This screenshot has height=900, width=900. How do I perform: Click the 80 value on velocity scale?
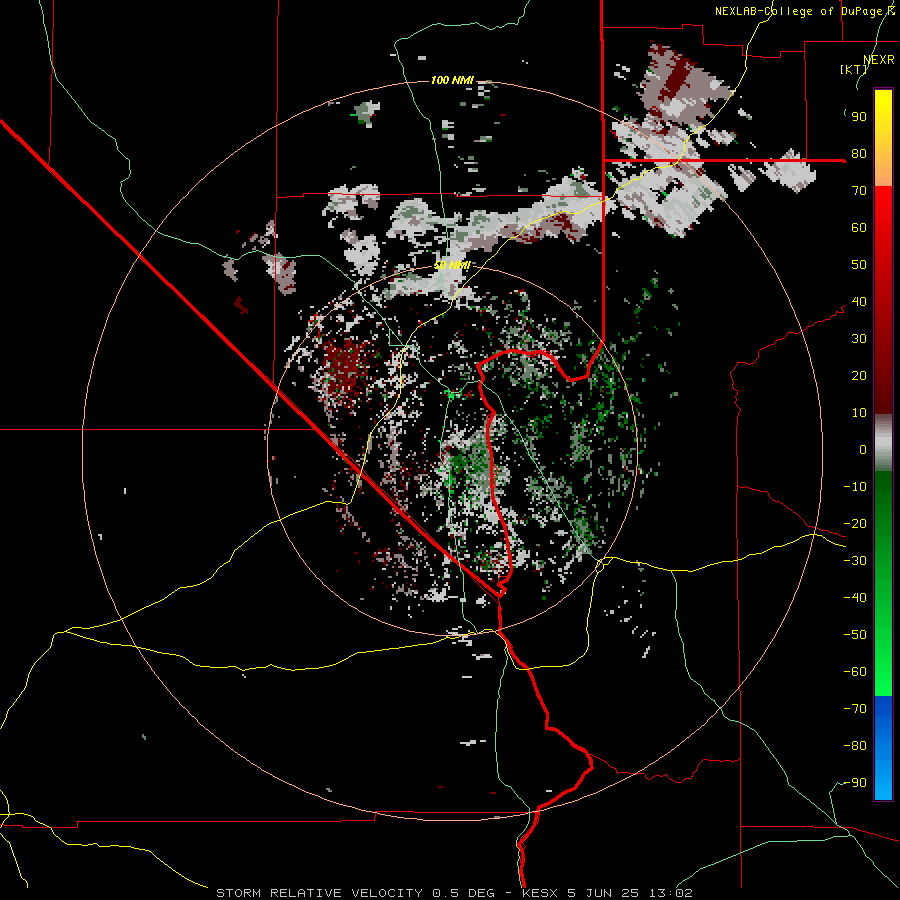(859, 154)
